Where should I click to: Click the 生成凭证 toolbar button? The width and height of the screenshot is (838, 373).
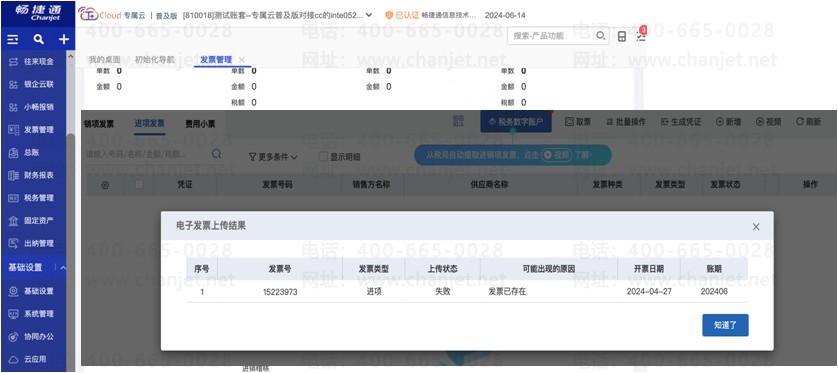click(x=680, y=122)
